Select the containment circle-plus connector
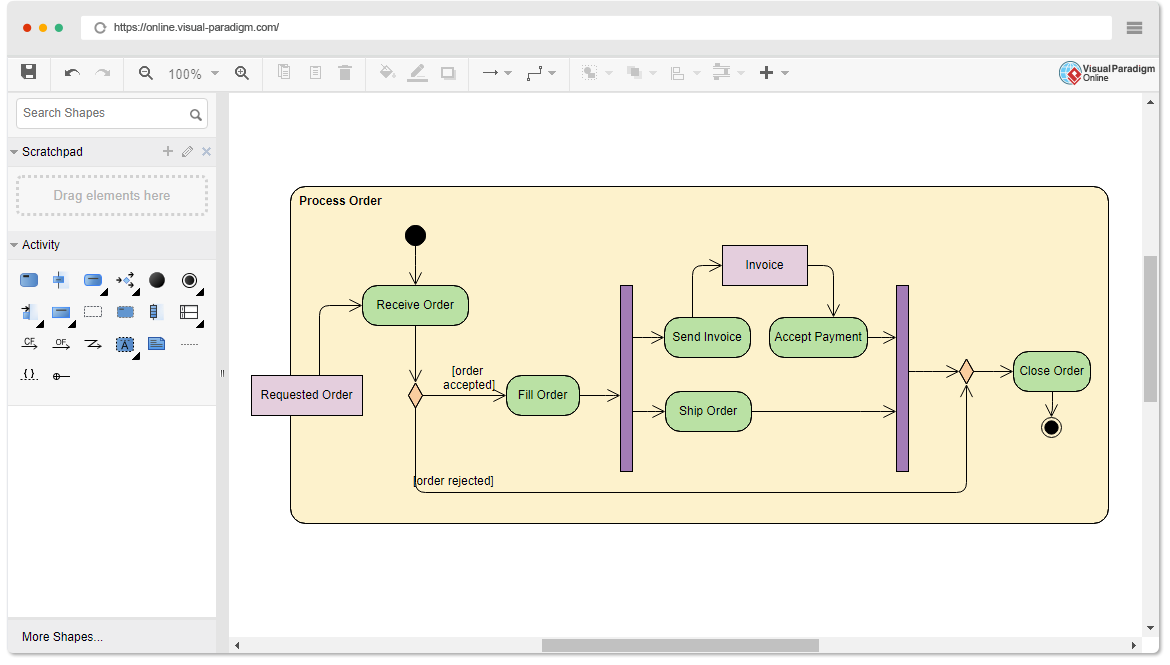Viewport: 1170px width, 665px height. [61, 376]
